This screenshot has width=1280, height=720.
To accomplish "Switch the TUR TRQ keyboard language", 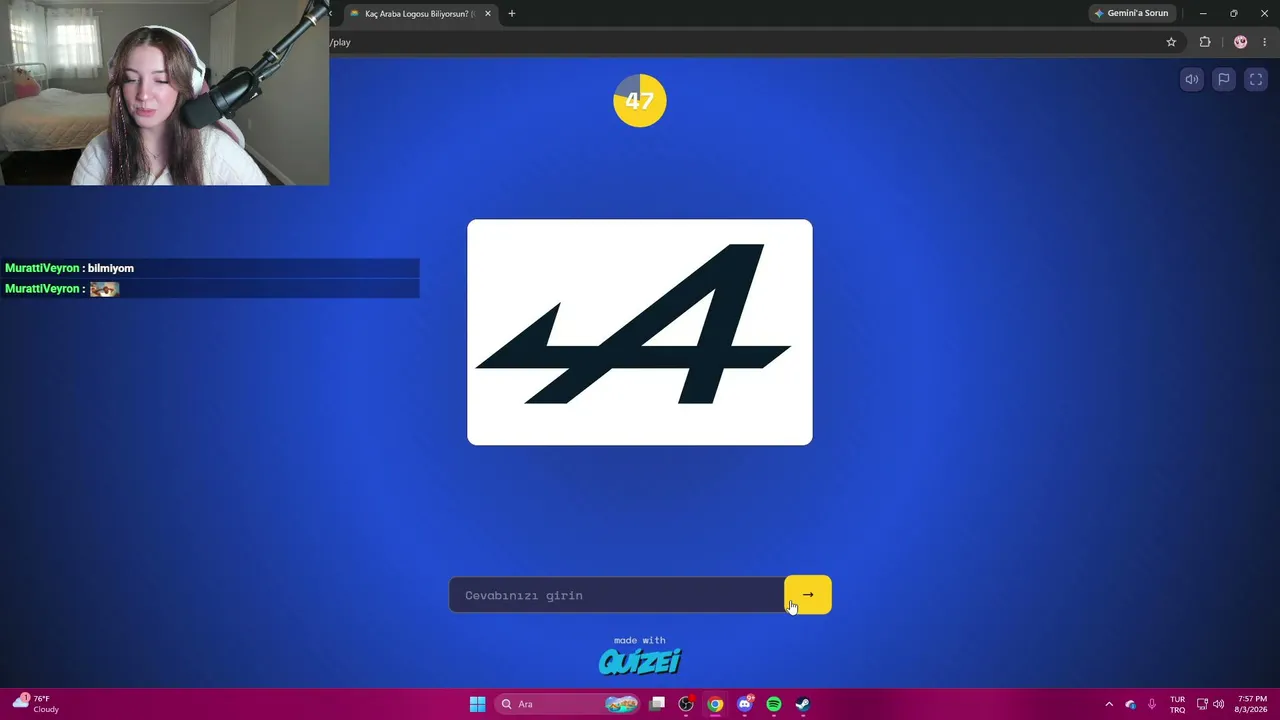I will coord(1177,704).
